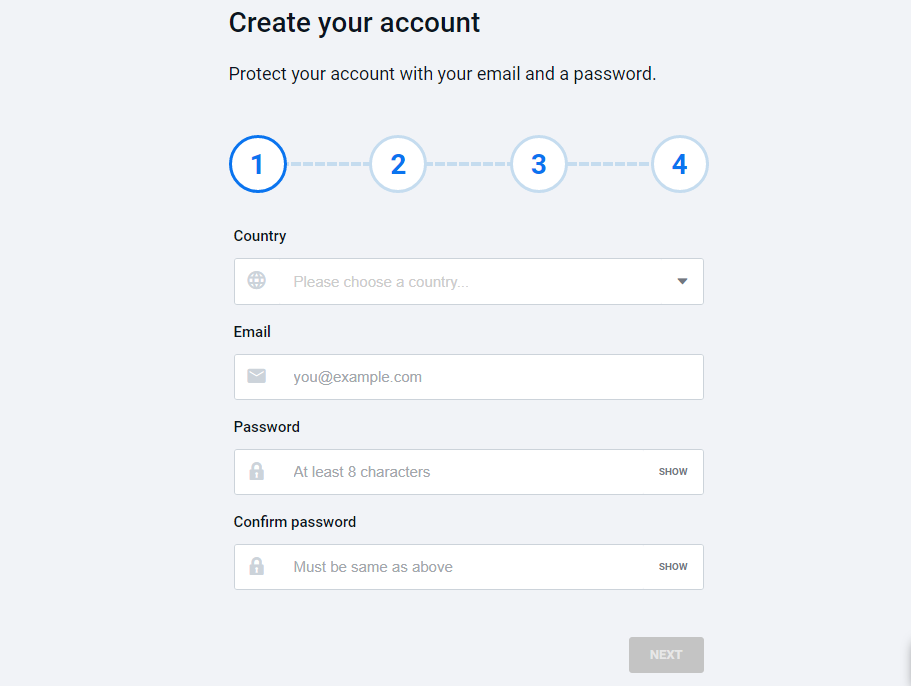The width and height of the screenshot is (911, 686).
Task: Select step 4 in progress indicator
Action: 680,164
